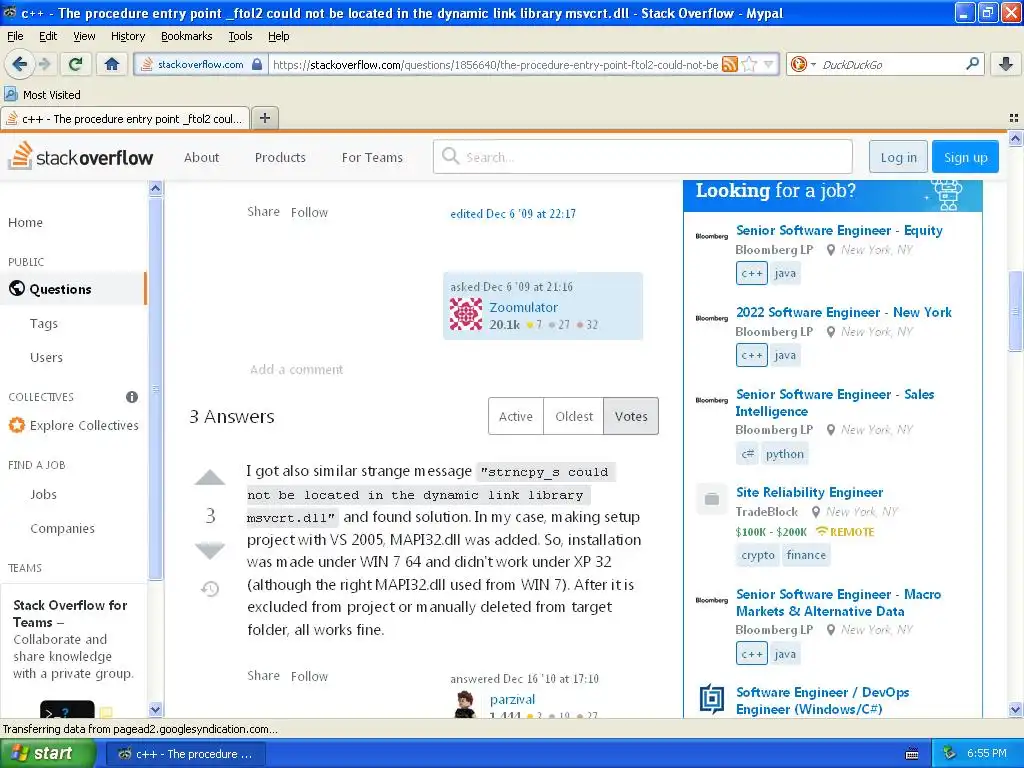Click the on-screen keyboard tray icon
The height and width of the screenshot is (768, 1024).
coord(912,754)
